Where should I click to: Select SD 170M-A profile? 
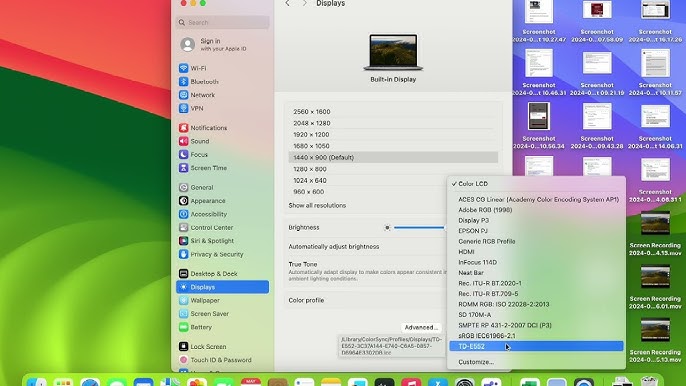tap(536, 315)
